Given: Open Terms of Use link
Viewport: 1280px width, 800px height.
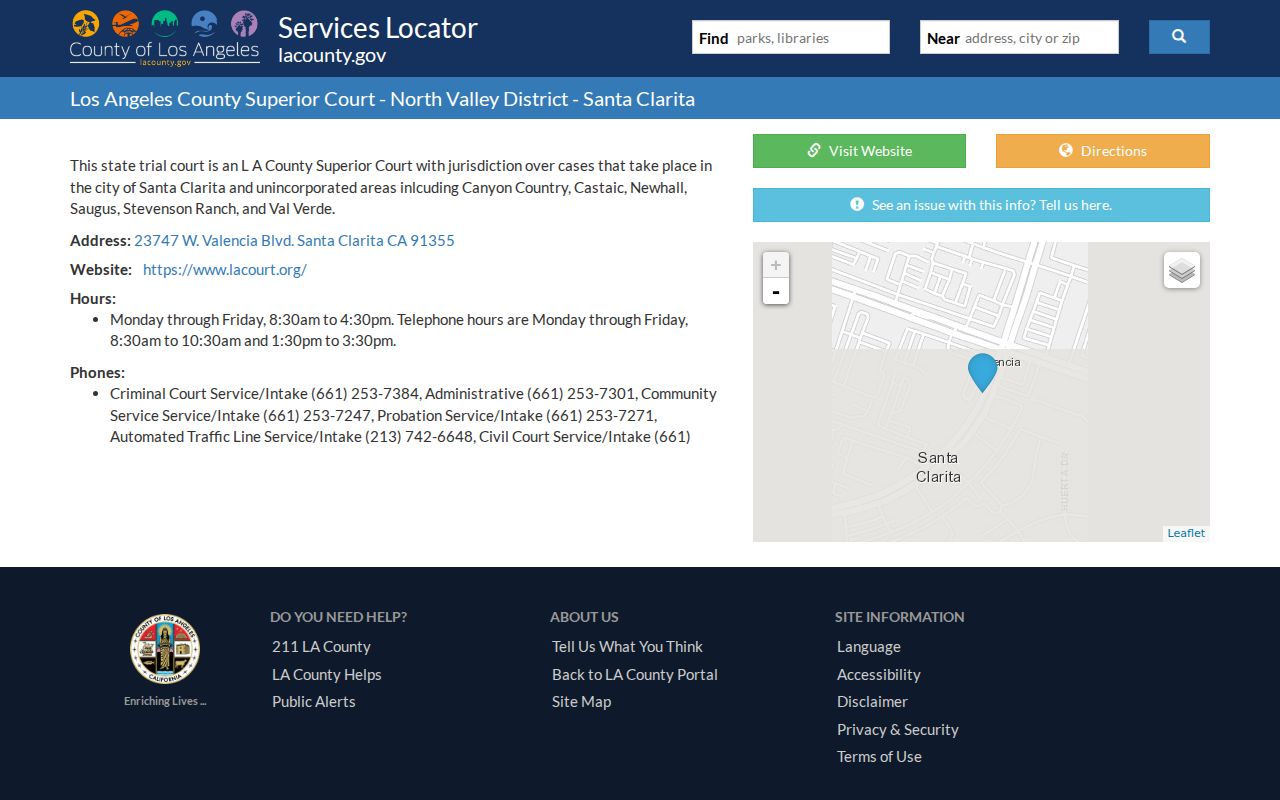Looking at the screenshot, I should coord(880,757).
